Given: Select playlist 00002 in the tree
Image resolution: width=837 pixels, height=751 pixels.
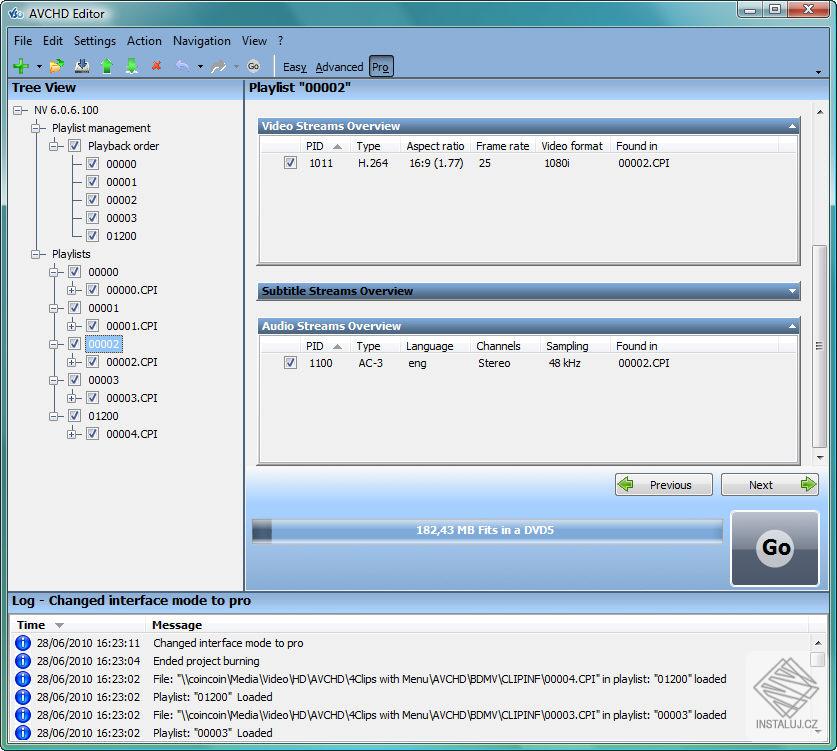Looking at the screenshot, I should coord(103,344).
